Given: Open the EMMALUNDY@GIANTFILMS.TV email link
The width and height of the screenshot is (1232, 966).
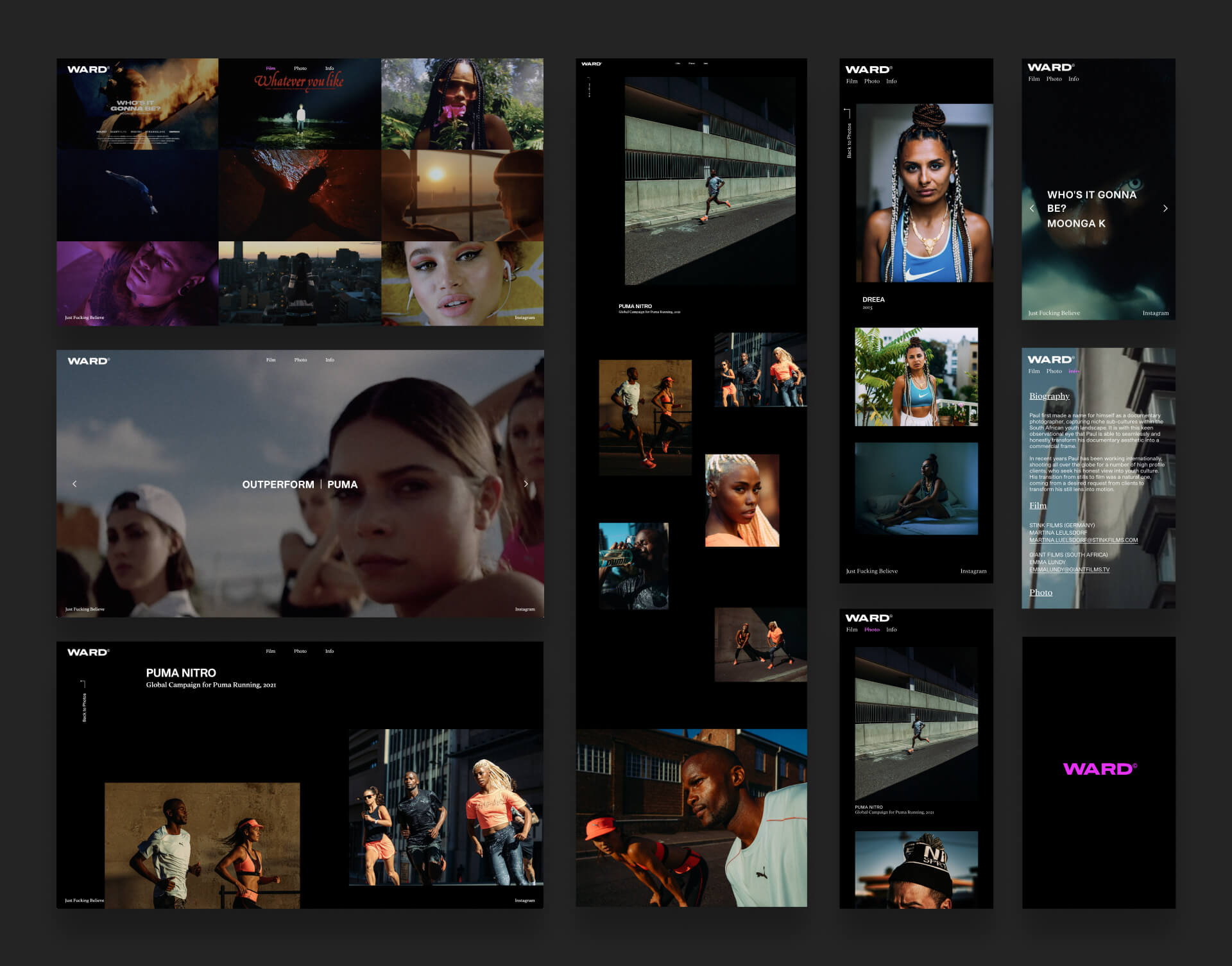Looking at the screenshot, I should [1069, 568].
